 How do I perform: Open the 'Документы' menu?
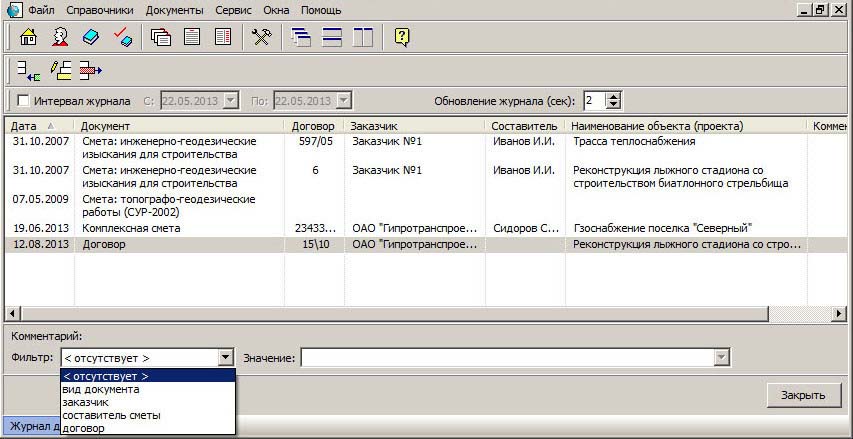pyautogui.click(x=175, y=10)
